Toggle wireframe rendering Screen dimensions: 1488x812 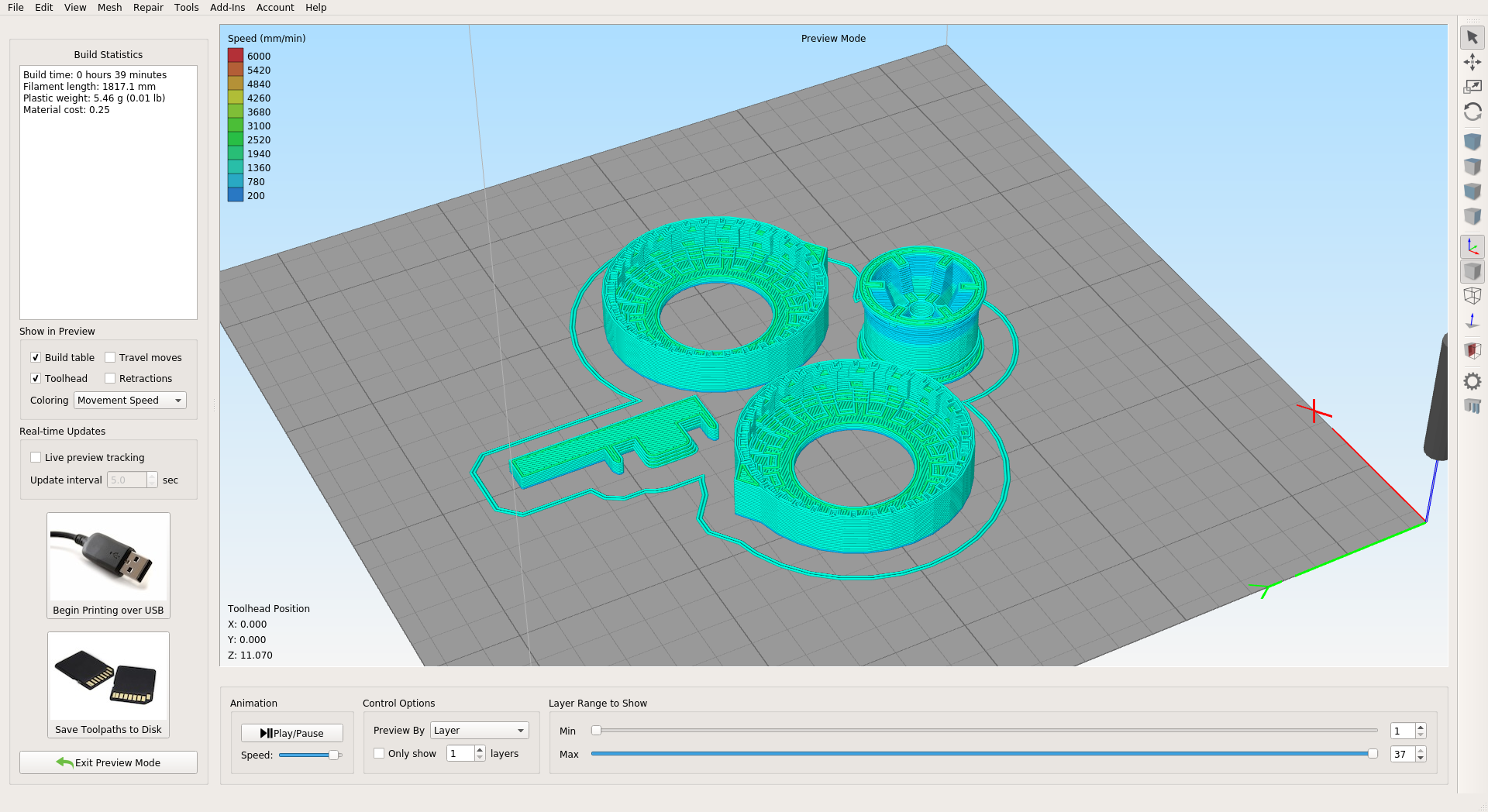(x=1472, y=296)
